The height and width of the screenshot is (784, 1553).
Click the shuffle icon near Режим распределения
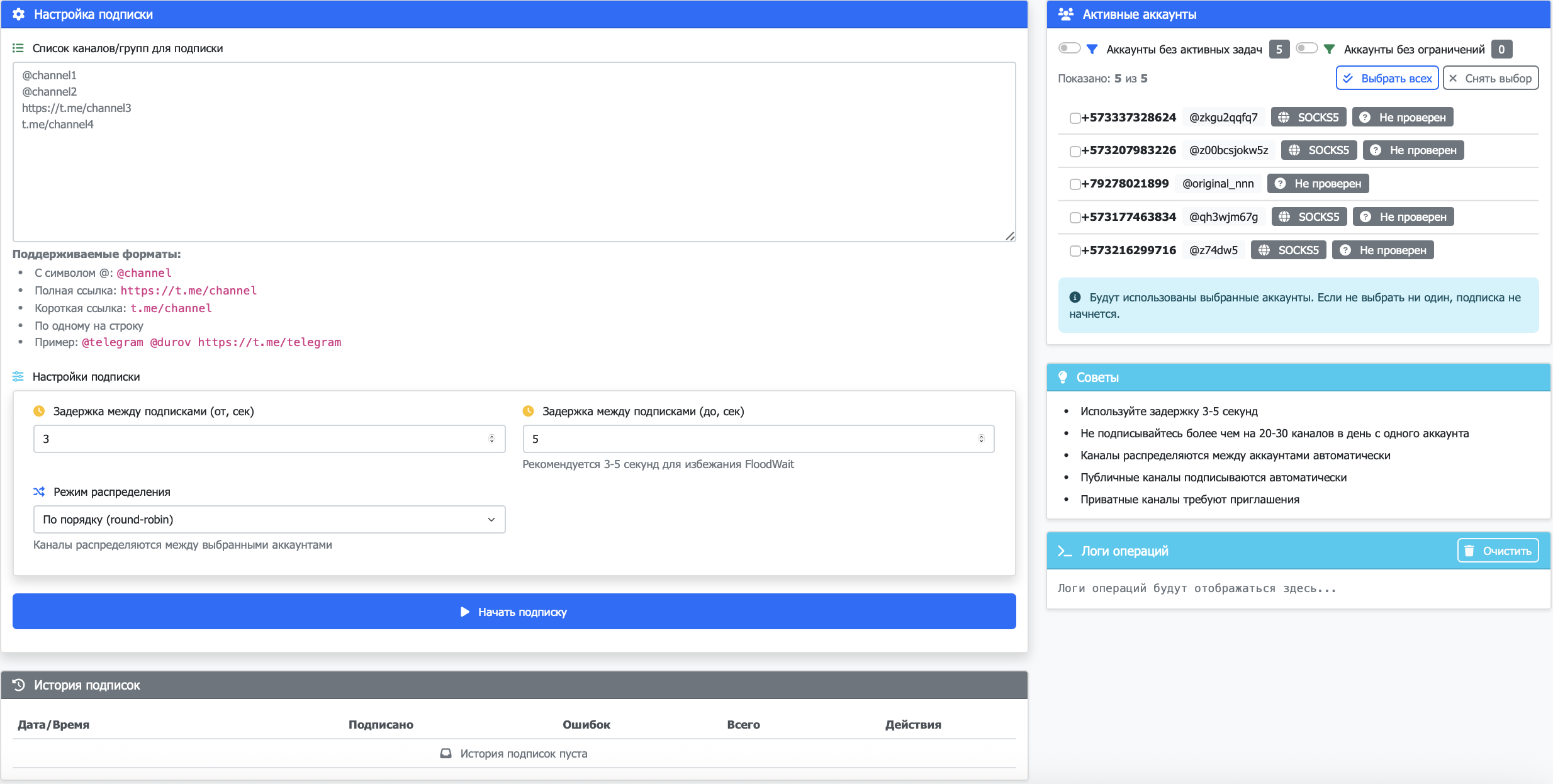point(39,491)
